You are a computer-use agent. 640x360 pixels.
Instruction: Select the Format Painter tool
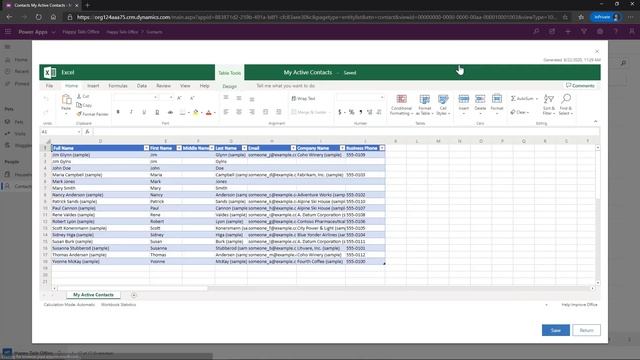click(92, 114)
